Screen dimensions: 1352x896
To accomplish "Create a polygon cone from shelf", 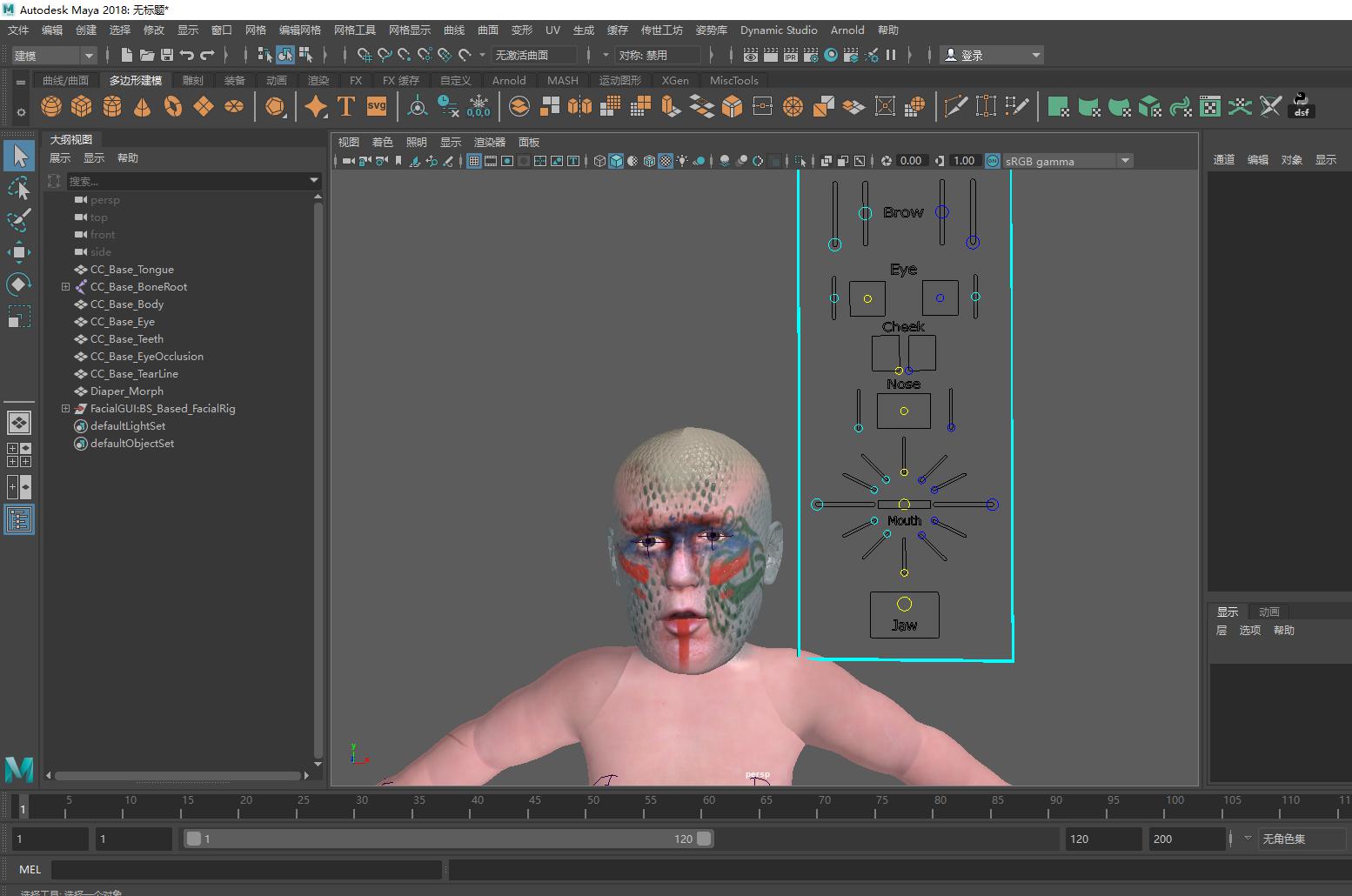I will click(x=142, y=107).
